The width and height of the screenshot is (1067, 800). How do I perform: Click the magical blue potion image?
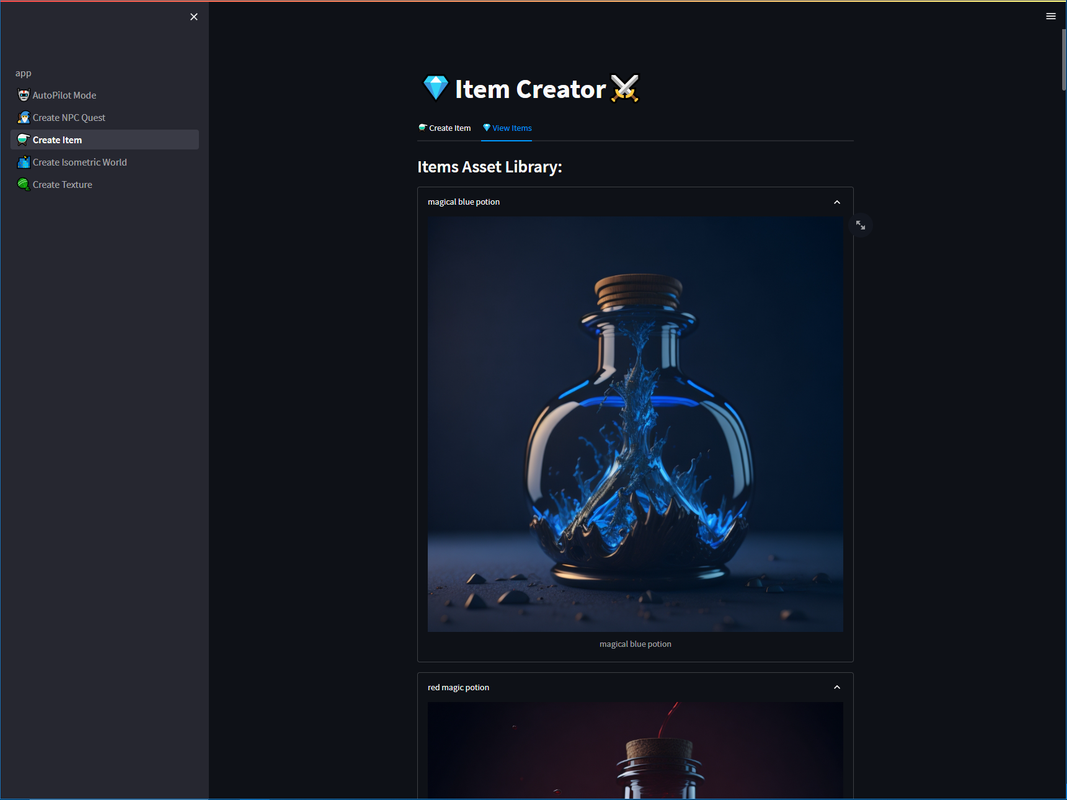click(x=635, y=424)
